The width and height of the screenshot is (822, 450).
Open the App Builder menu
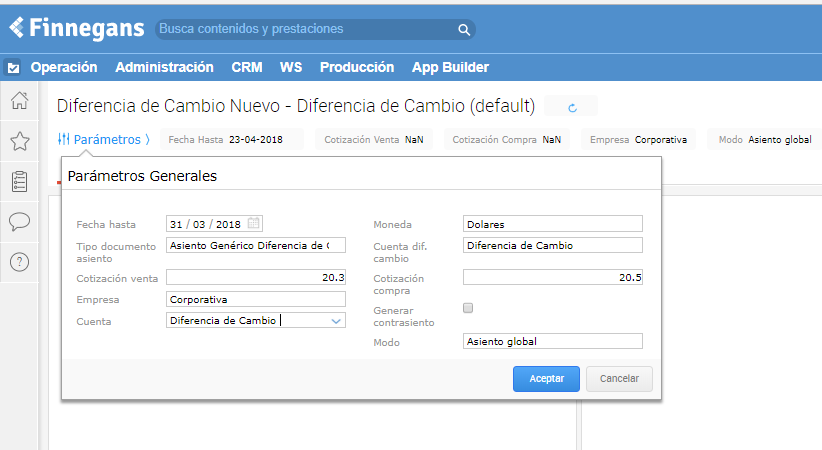click(450, 67)
